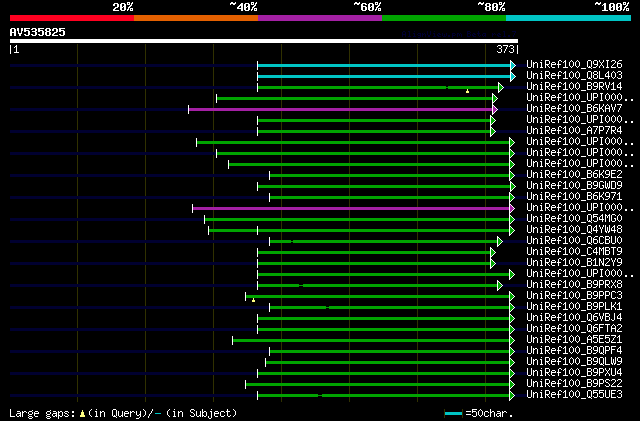Viewport: 640px width, 421px height.
Task: Click the green arrowhead ending the A5E5Z1 alignment
Action: pyautogui.click(x=512, y=341)
